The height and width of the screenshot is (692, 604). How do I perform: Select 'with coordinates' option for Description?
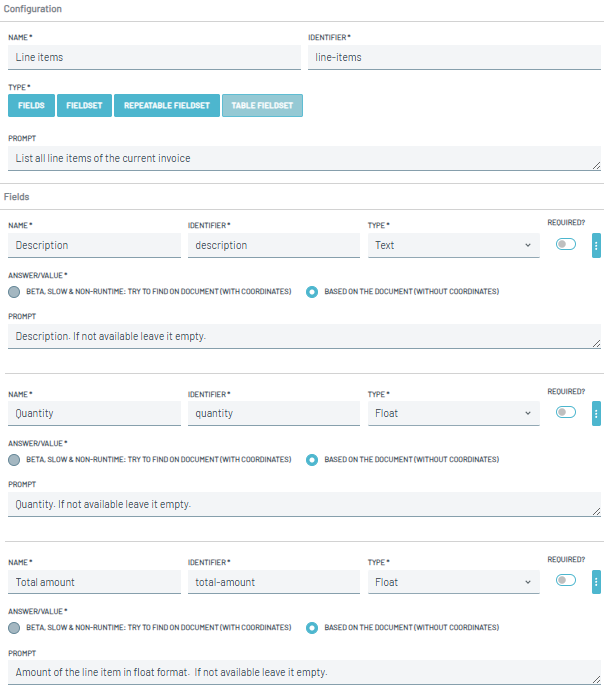tap(14, 292)
